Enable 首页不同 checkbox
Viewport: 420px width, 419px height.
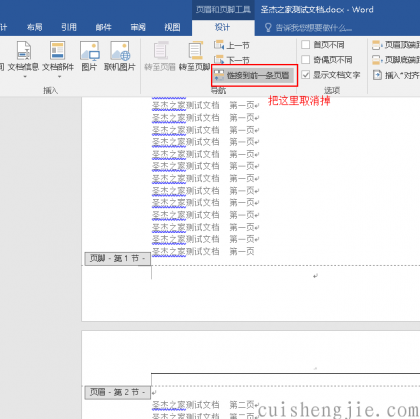[x=305, y=45]
